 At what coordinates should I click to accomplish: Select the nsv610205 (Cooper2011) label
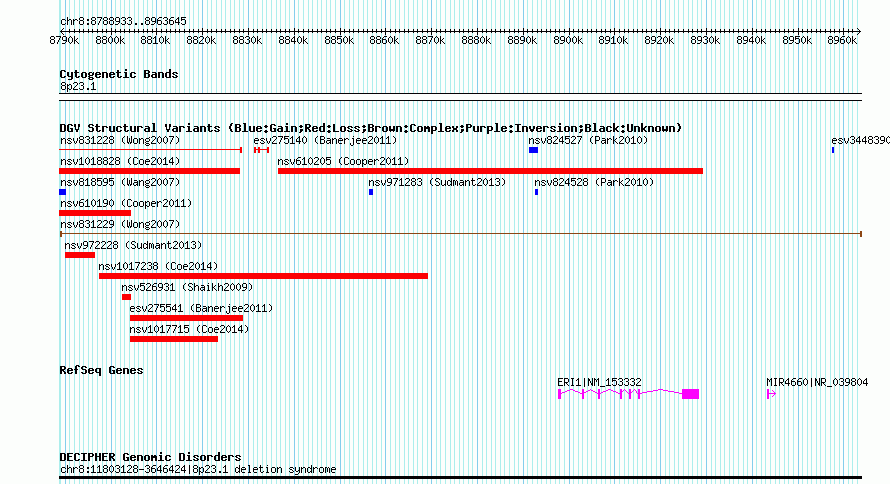(343, 161)
